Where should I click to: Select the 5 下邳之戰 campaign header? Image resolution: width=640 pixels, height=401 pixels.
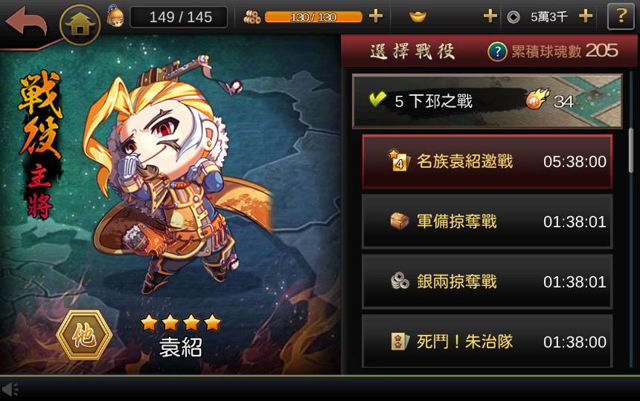click(487, 101)
